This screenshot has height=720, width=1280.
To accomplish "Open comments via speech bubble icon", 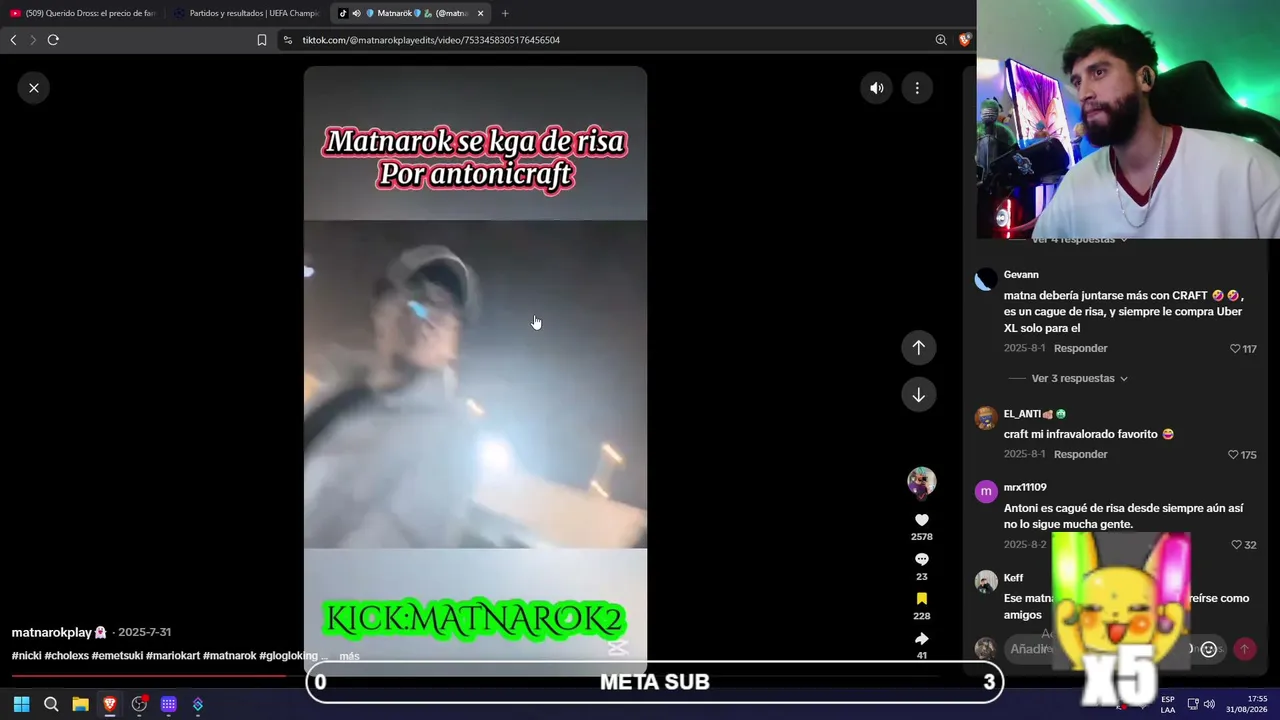I will tap(922, 559).
